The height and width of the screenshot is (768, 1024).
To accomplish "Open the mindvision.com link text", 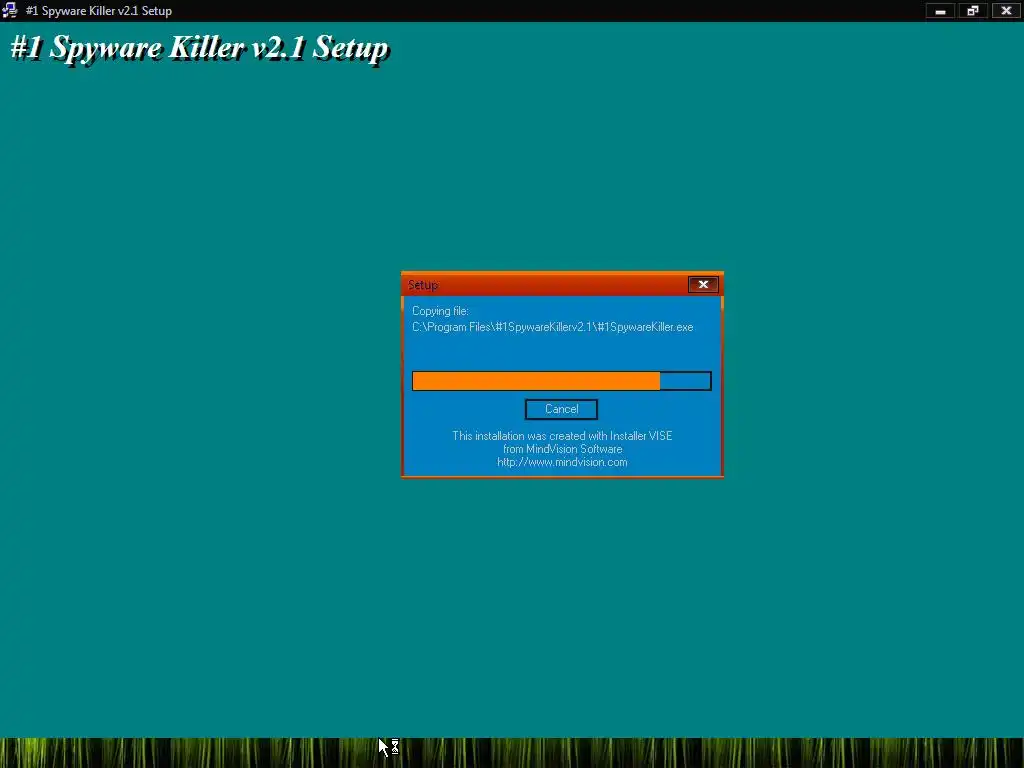I will (562, 462).
